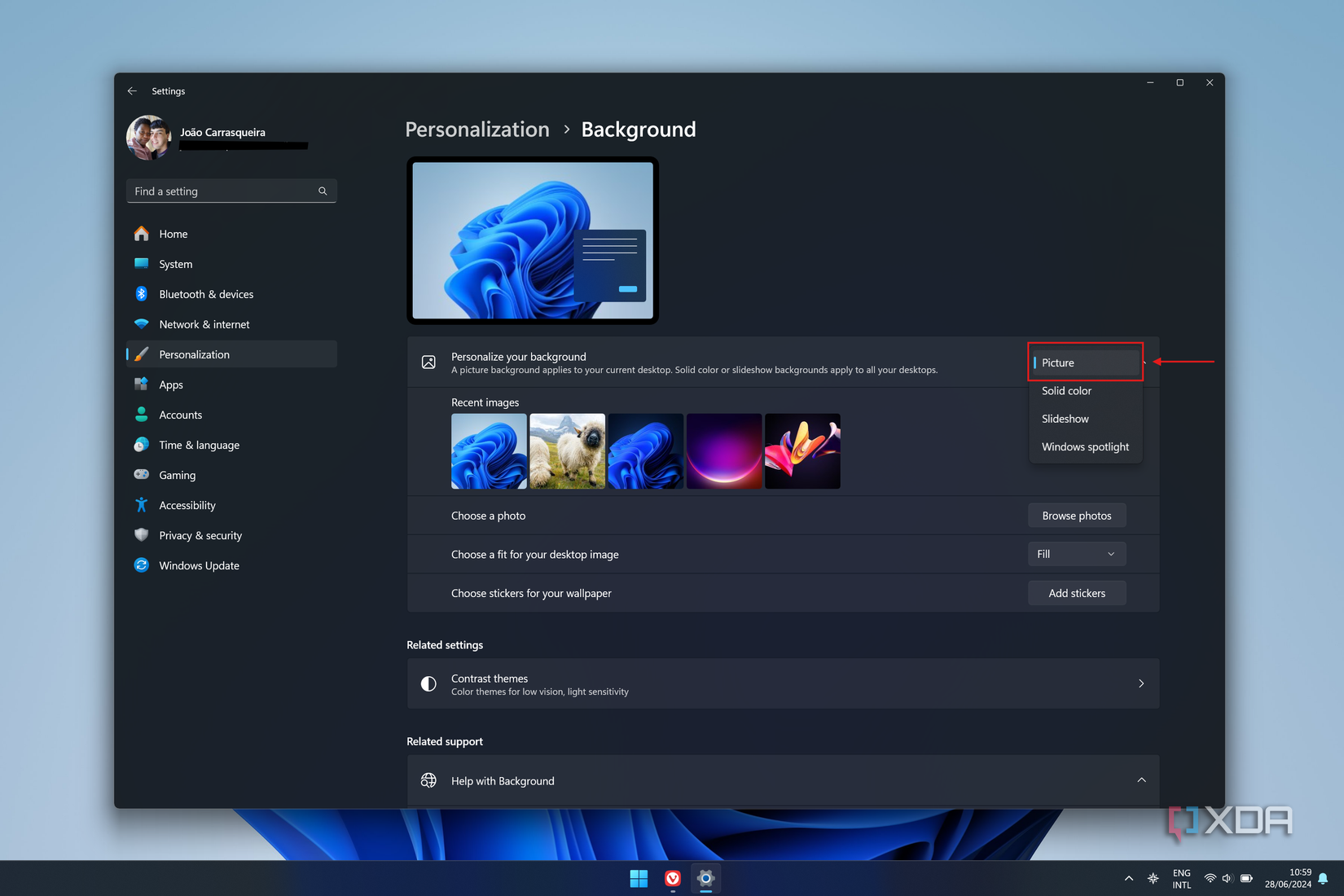Click the Windows Update icon
Screen dimensions: 1344x896
coord(142,565)
